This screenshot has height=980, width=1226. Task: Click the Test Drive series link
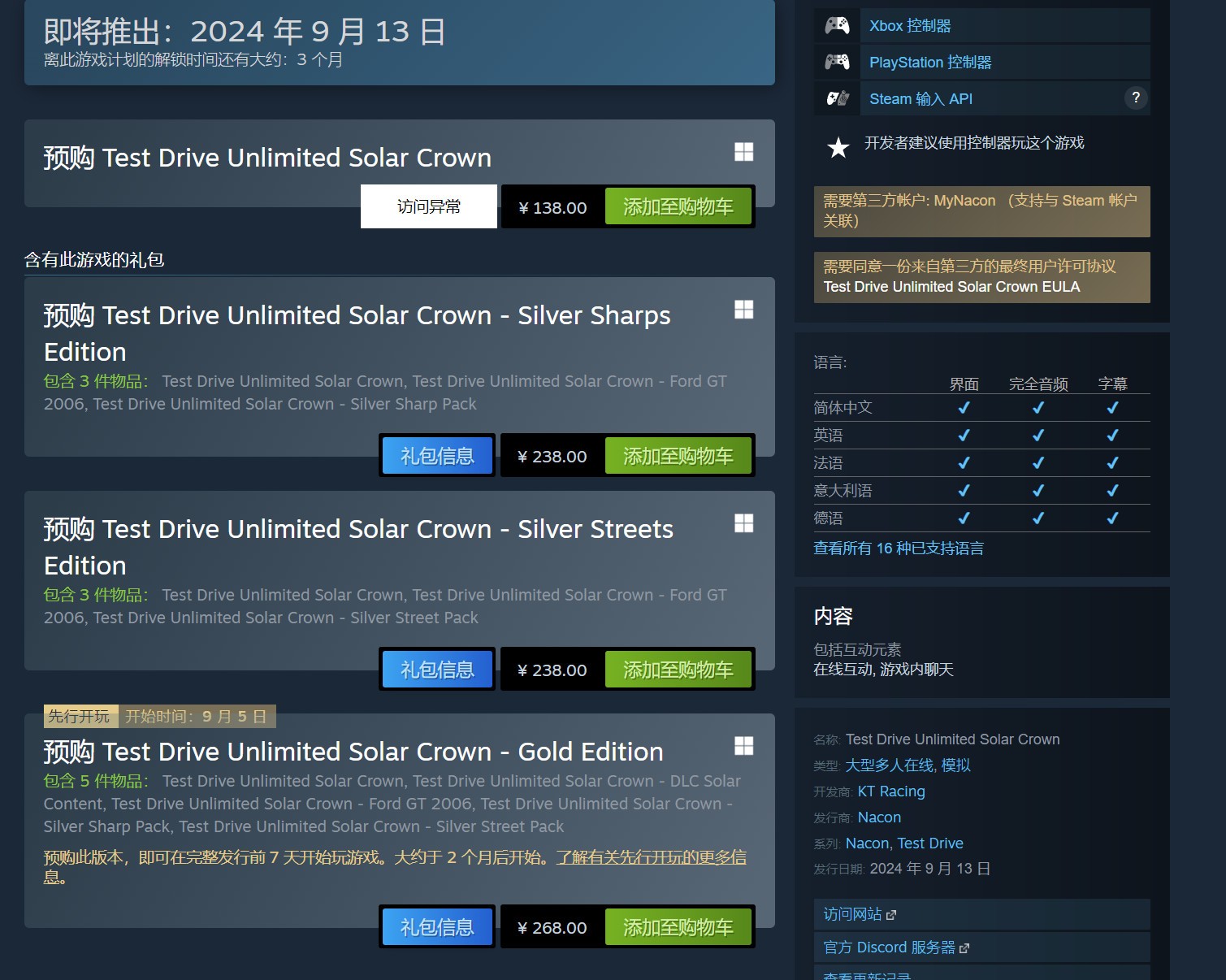tap(932, 843)
